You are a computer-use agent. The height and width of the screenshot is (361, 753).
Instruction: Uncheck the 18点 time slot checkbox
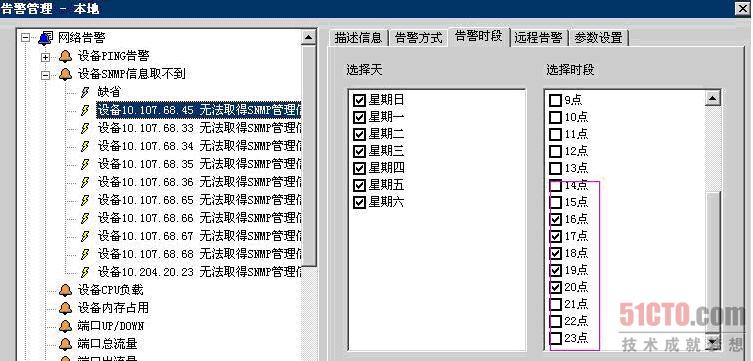click(x=556, y=253)
